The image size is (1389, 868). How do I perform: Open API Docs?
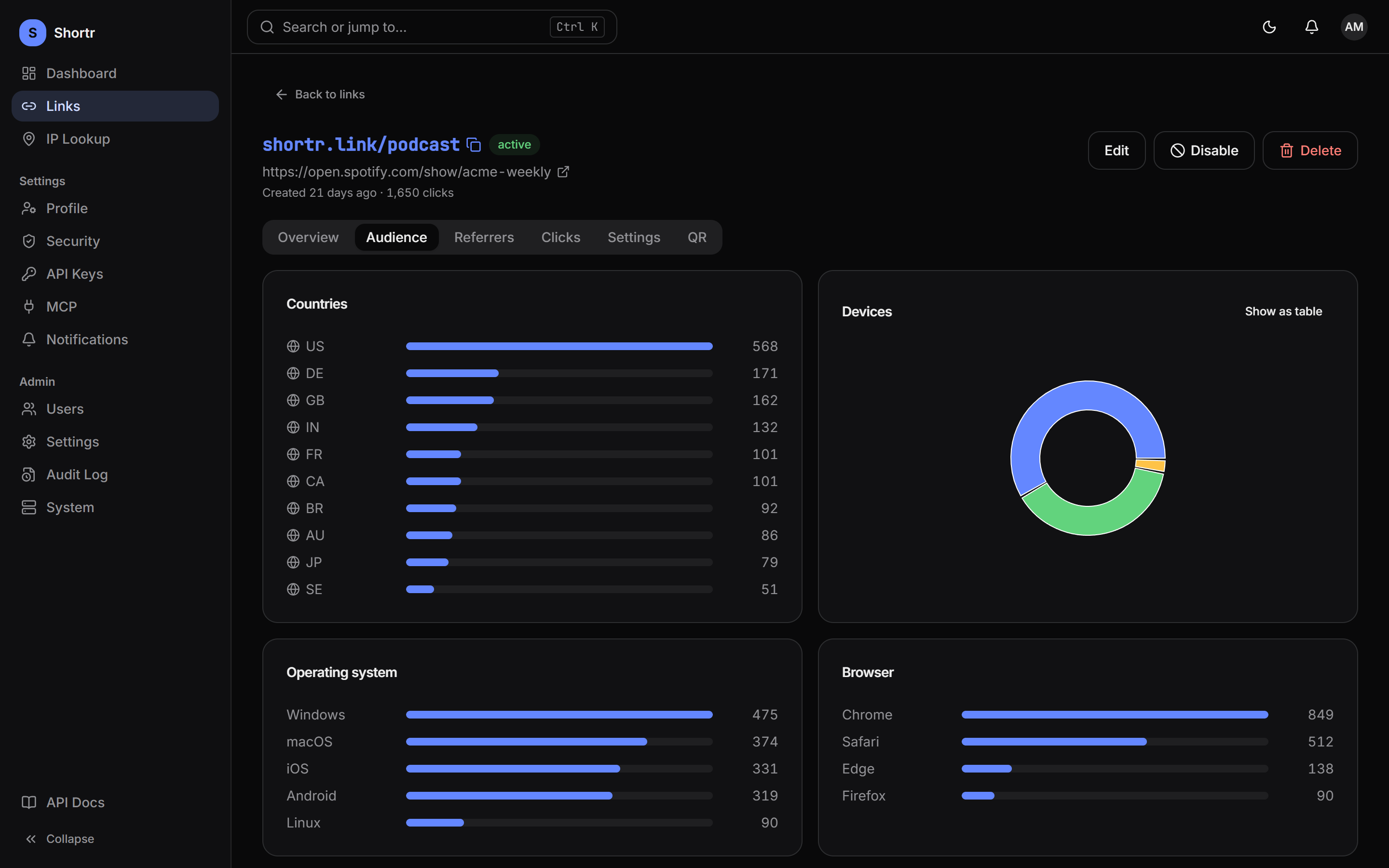pos(115,802)
